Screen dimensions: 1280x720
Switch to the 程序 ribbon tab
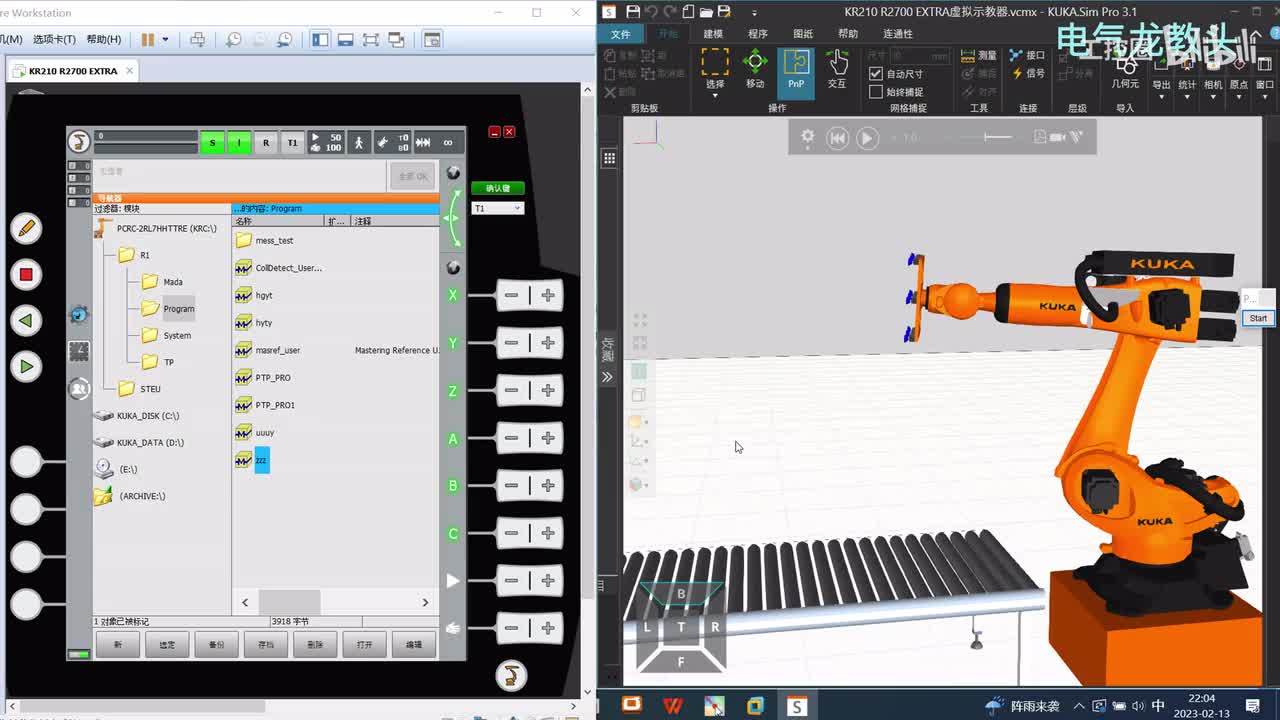[758, 34]
